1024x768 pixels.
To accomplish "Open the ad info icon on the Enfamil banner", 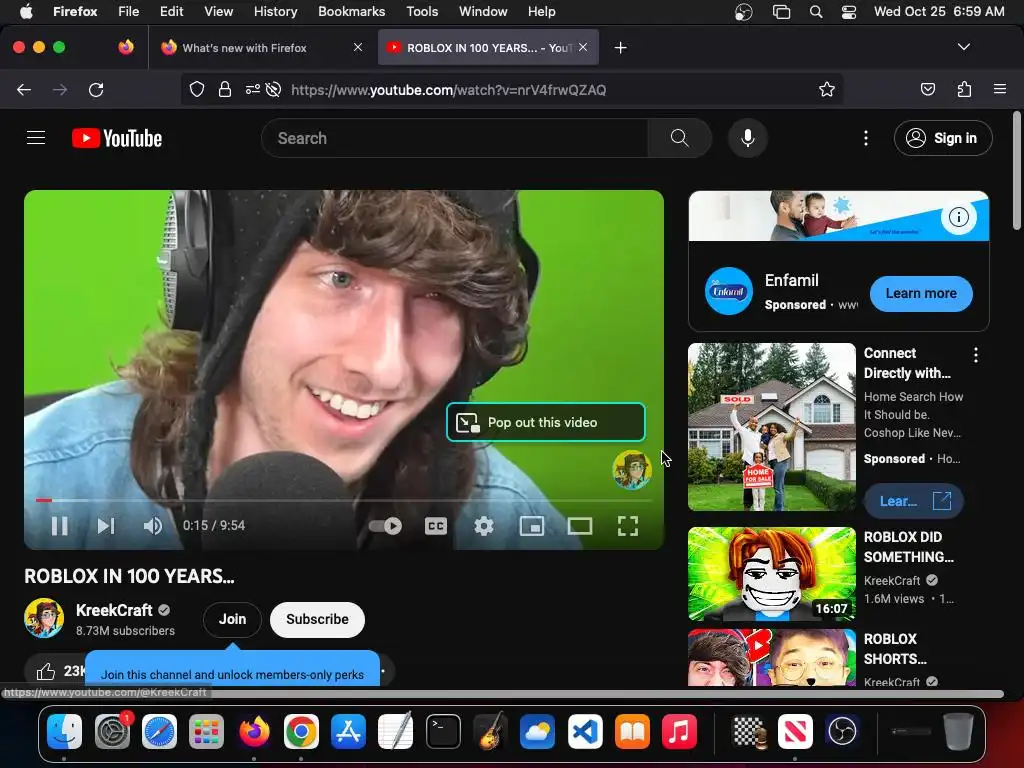I will point(958,217).
